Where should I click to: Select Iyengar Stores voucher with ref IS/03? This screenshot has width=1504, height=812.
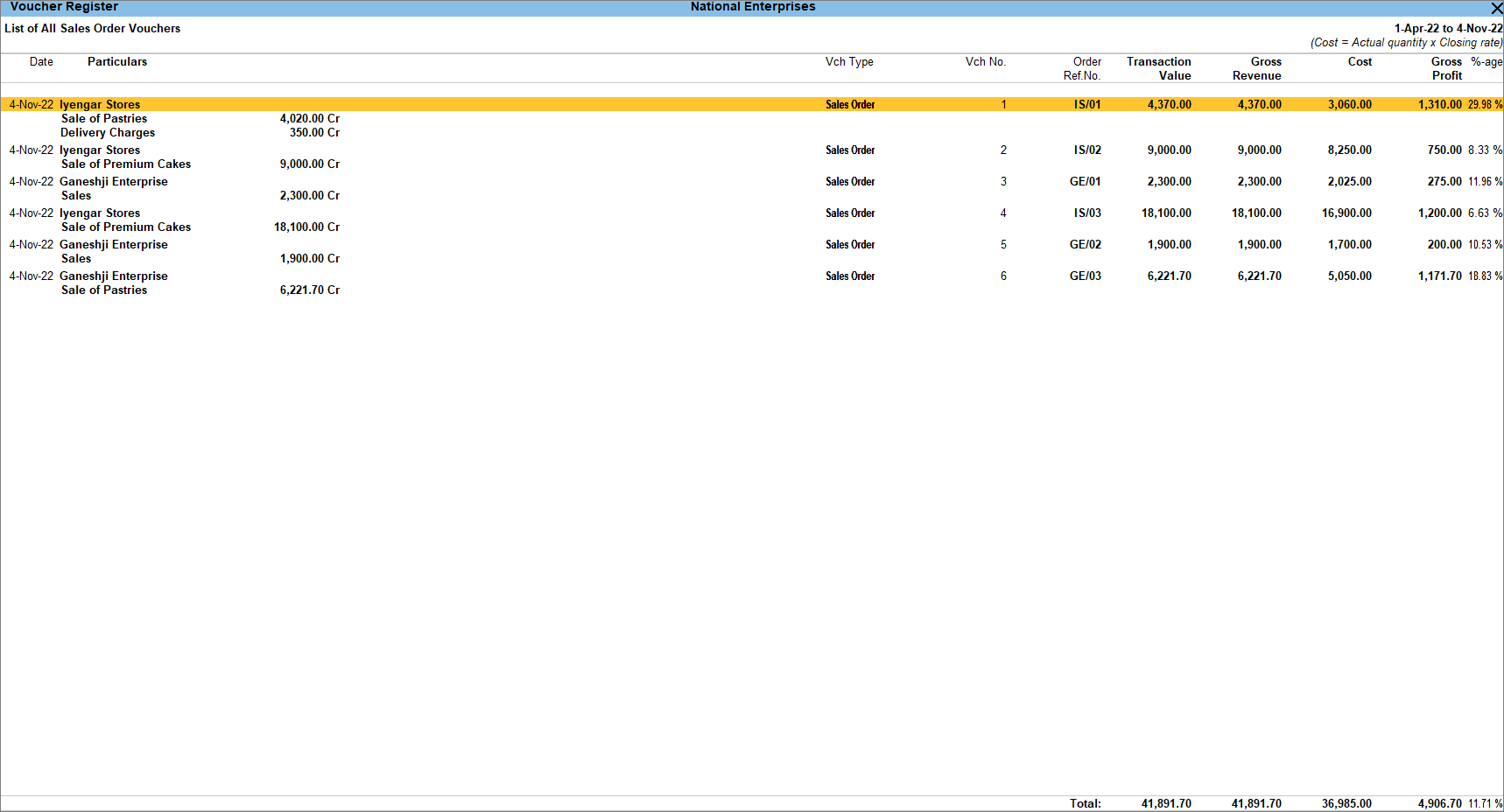[x=752, y=213]
